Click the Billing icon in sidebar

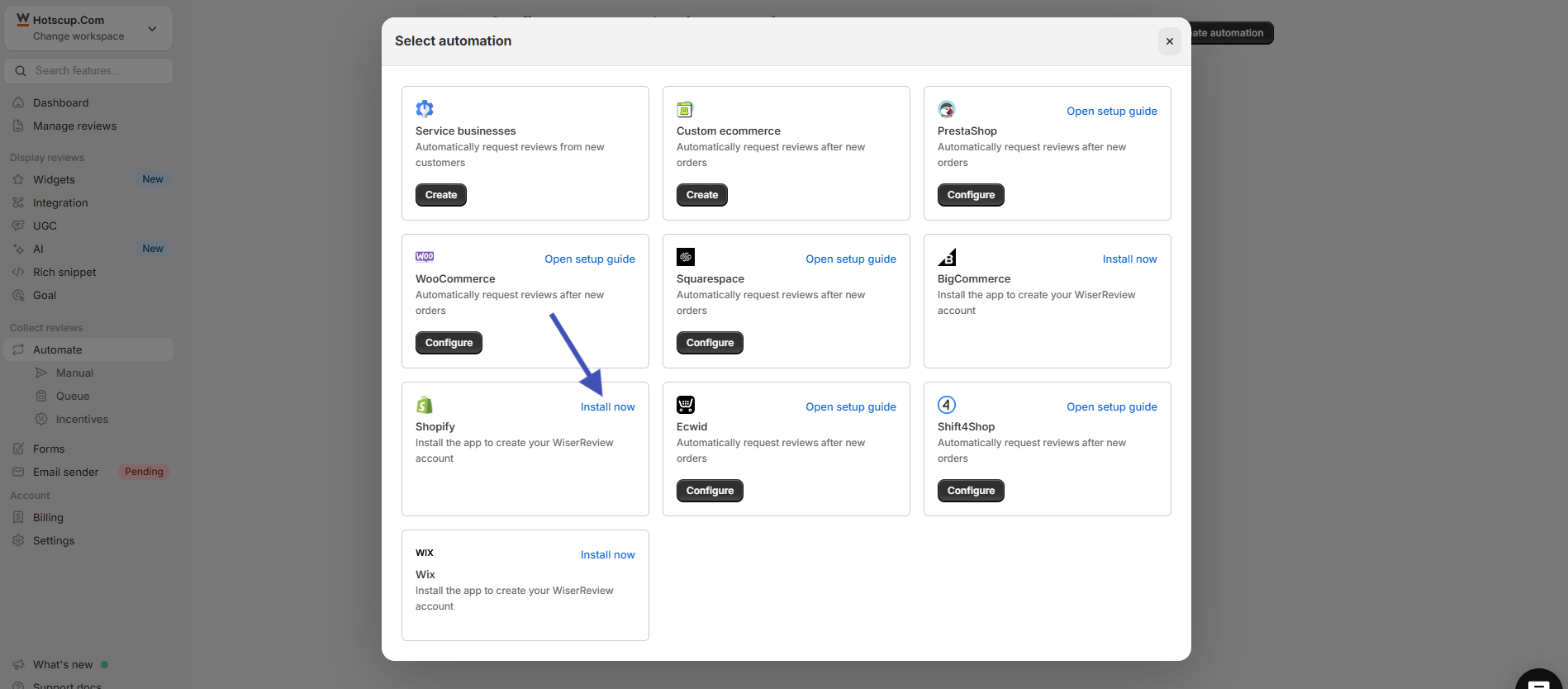[x=18, y=517]
